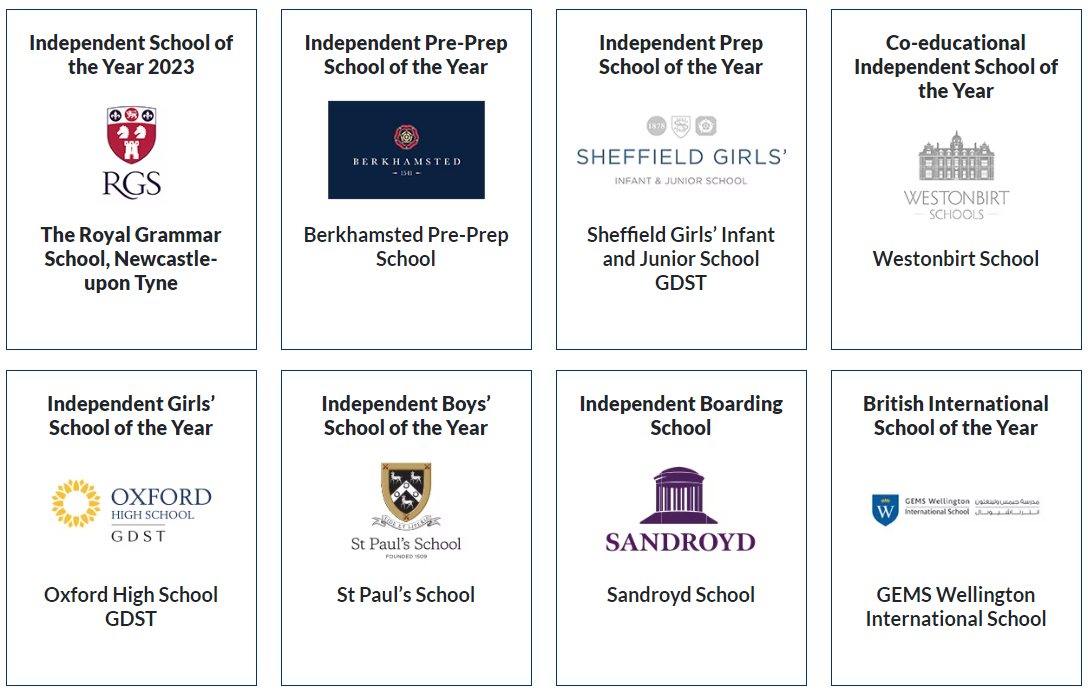Click the Westonbirt School name

pyautogui.click(x=955, y=259)
